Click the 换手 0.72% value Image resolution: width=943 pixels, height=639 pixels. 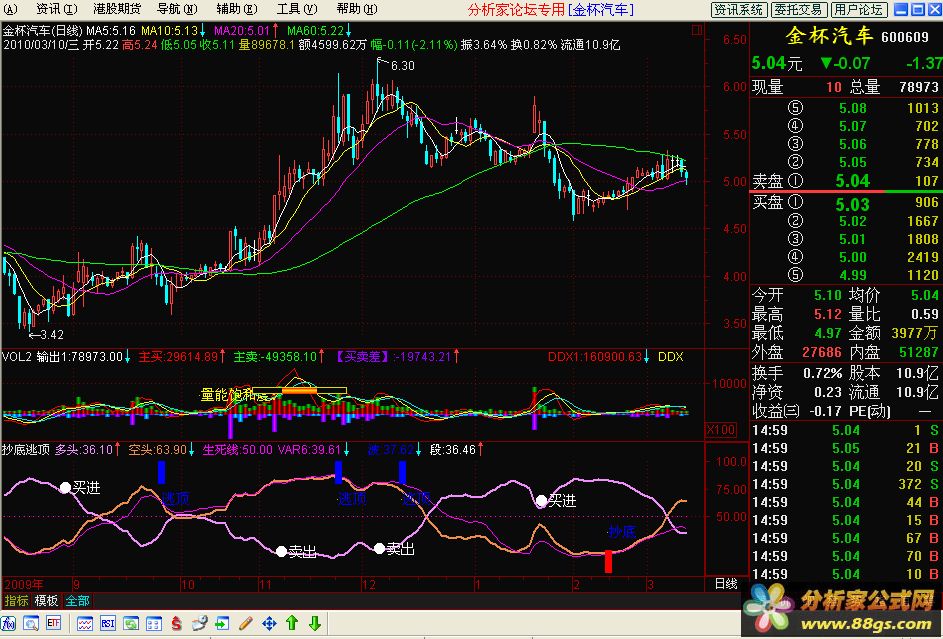823,373
